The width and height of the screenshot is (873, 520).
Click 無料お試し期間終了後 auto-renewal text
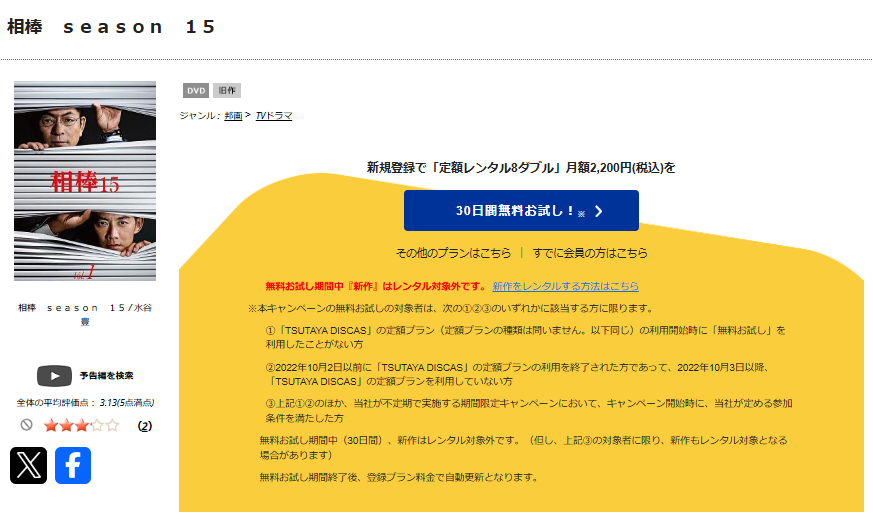[399, 477]
